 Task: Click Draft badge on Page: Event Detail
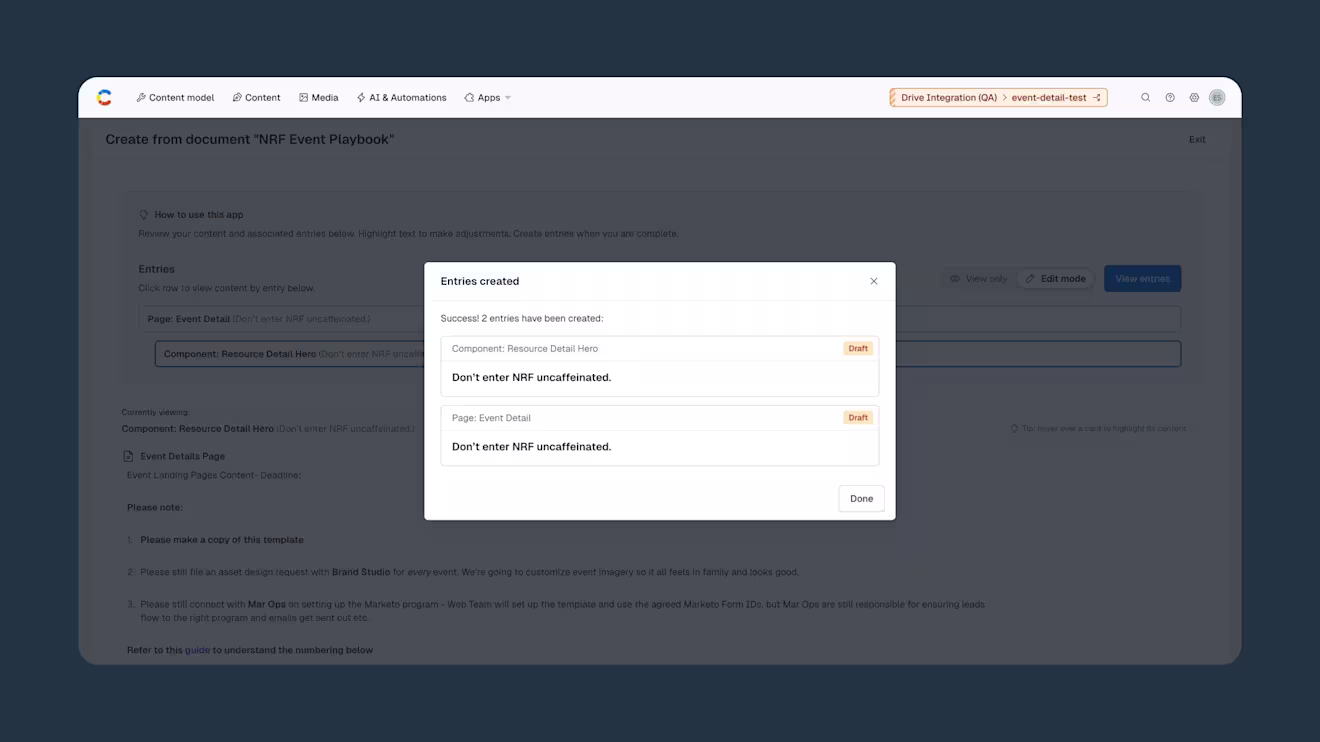(x=858, y=417)
